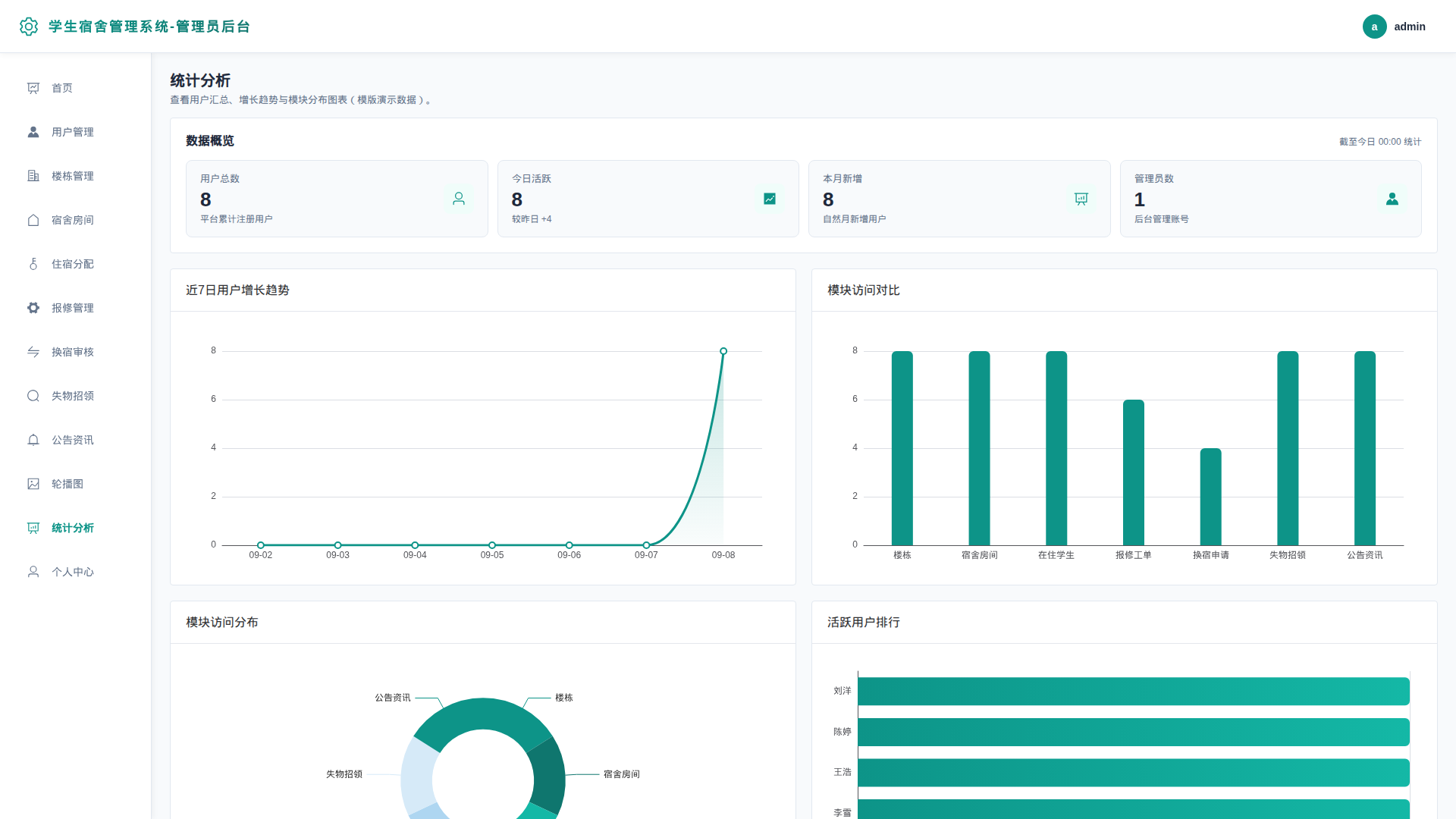Click the 自然月新增用户 caption
The width and height of the screenshot is (1456, 819).
coord(855,219)
